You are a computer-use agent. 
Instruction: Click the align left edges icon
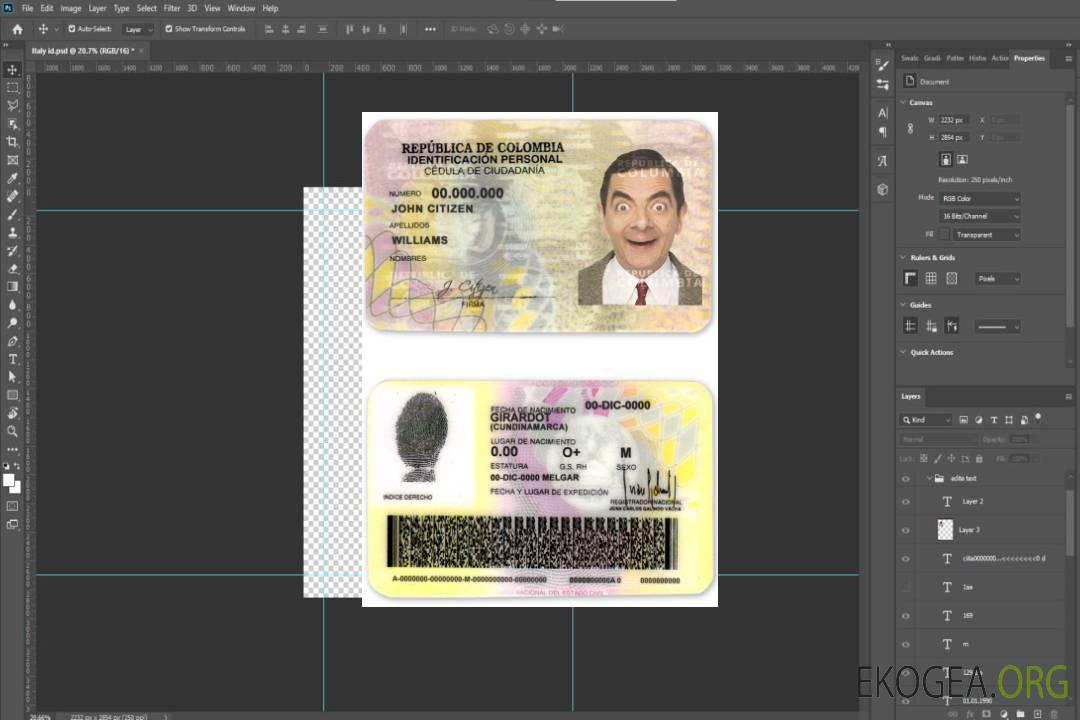(x=269, y=29)
